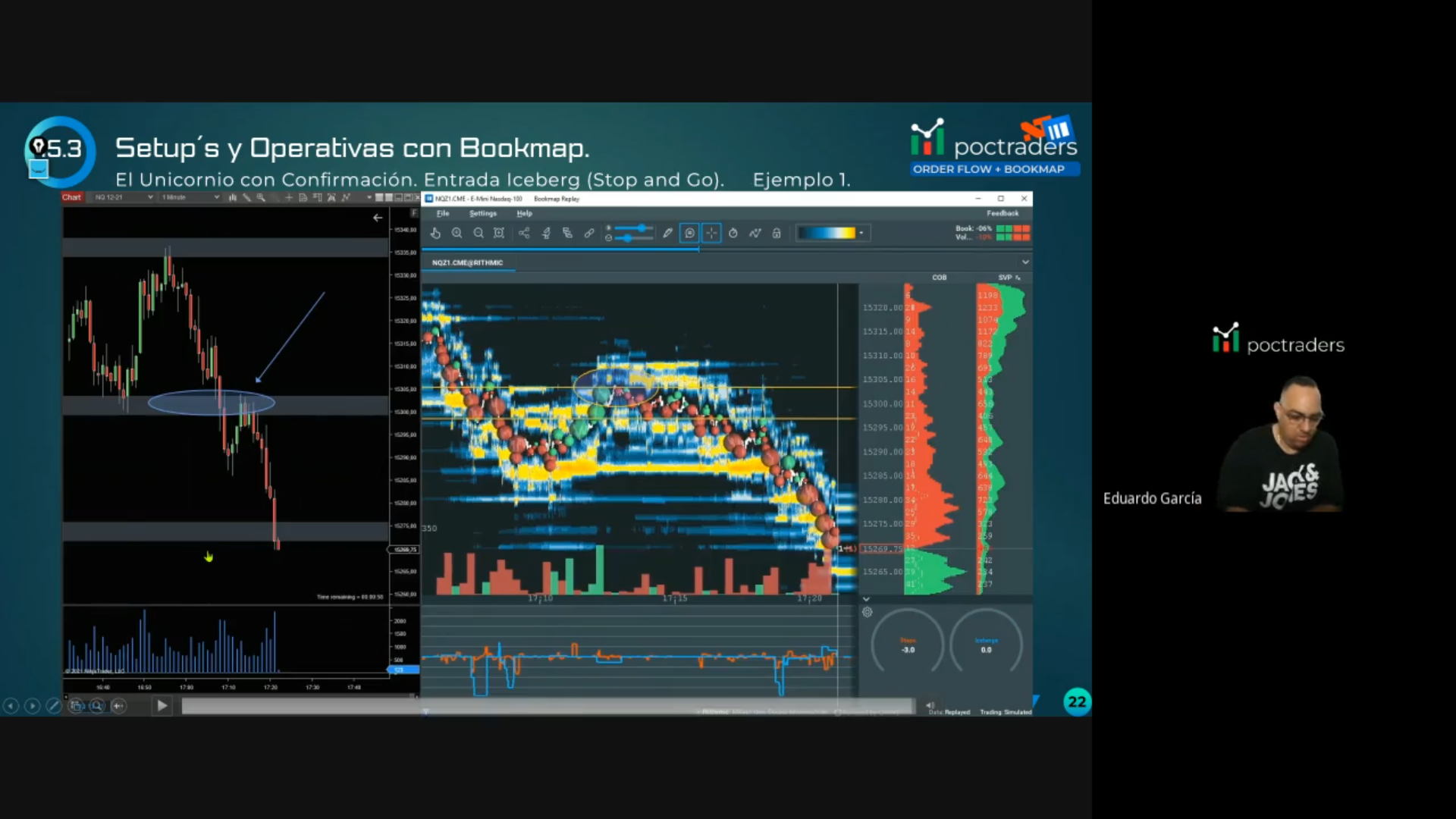This screenshot has height=819, width=1456.
Task: Open widget settings gear icon
Action: point(868,613)
